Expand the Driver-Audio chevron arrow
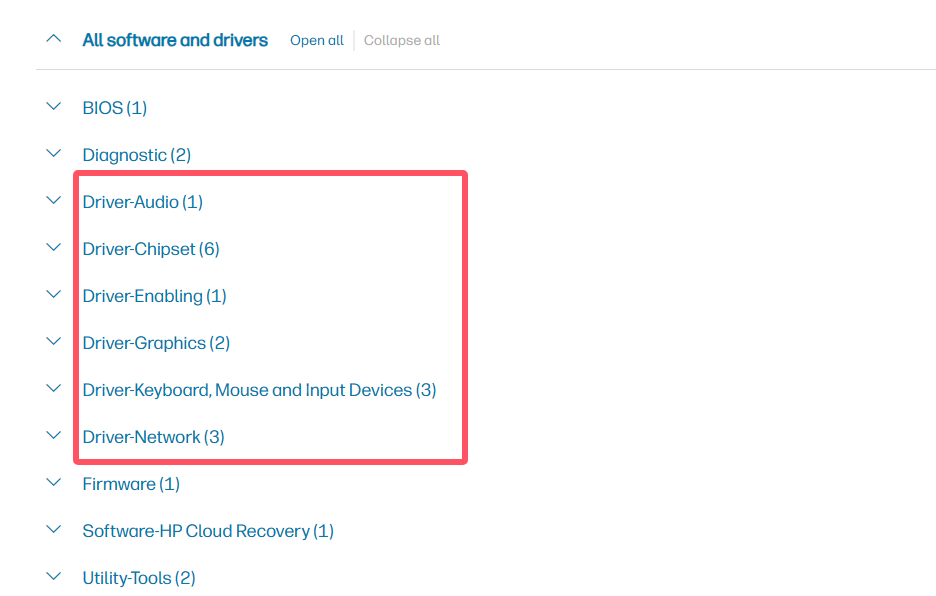 click(x=54, y=201)
